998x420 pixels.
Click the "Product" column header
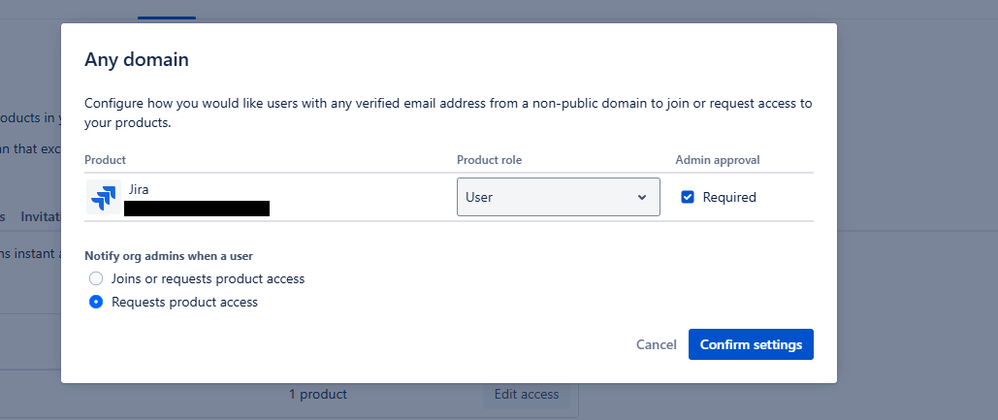point(105,160)
